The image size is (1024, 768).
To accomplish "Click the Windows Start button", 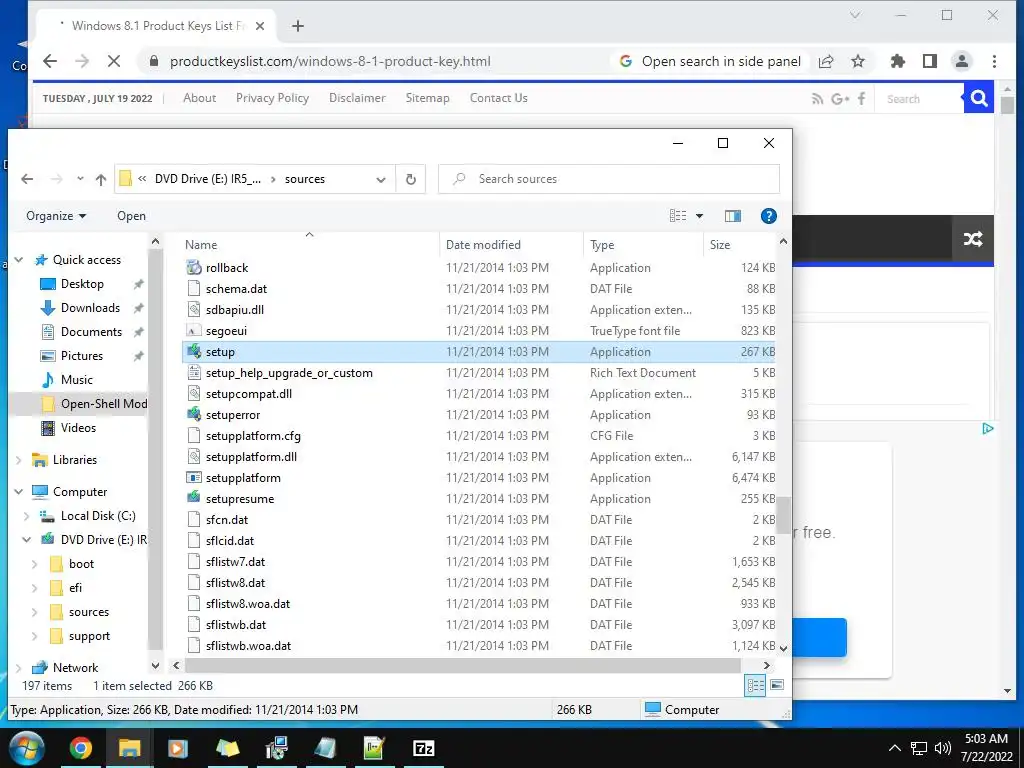I will point(27,748).
